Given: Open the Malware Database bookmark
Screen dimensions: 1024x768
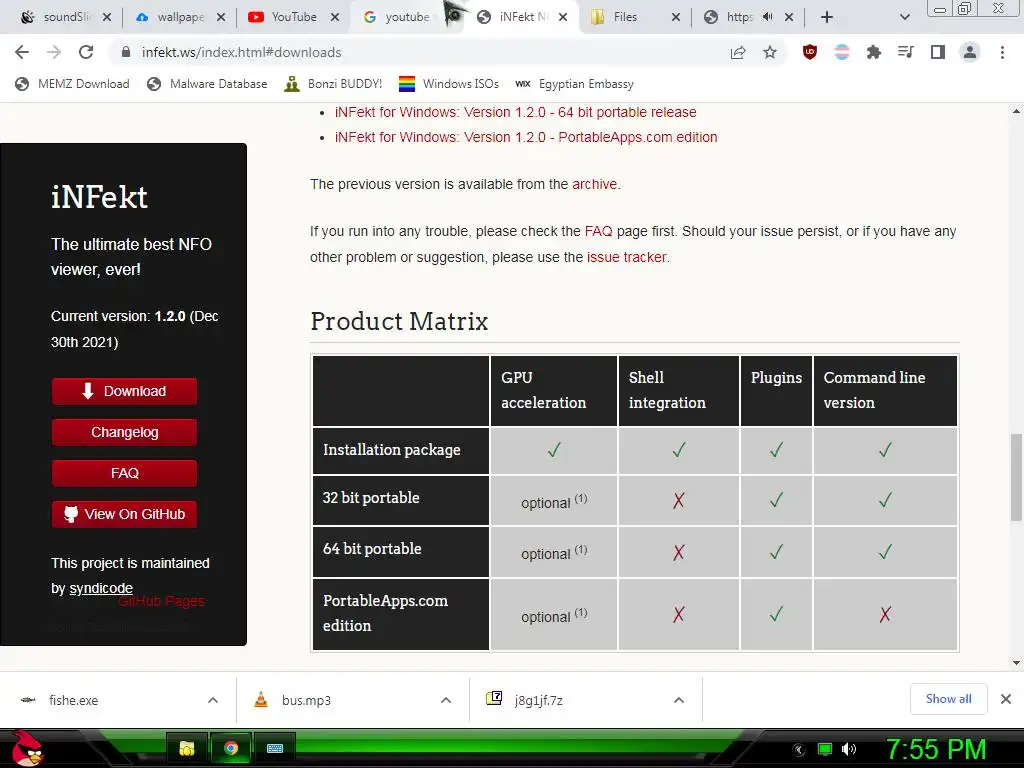Looking at the screenshot, I should [207, 84].
